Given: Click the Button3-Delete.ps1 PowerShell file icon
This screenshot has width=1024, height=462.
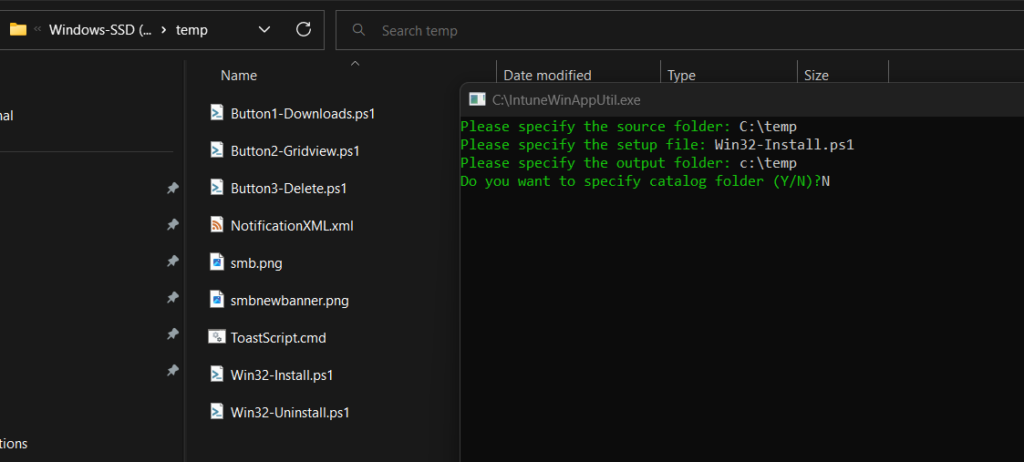Looking at the screenshot, I should coord(216,187).
